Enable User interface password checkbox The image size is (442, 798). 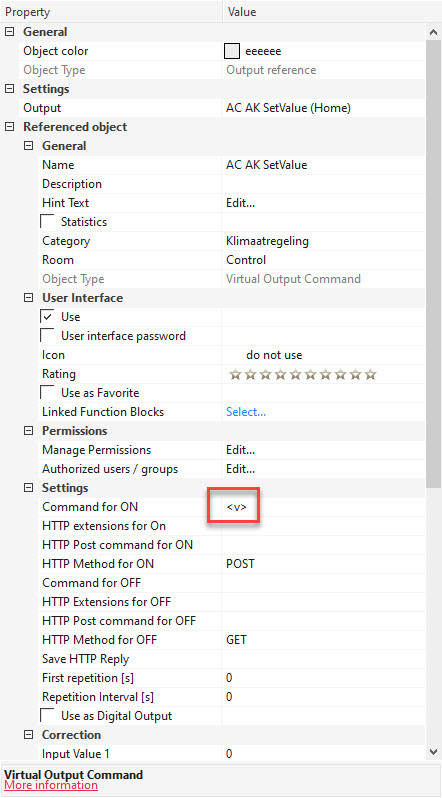point(47,336)
